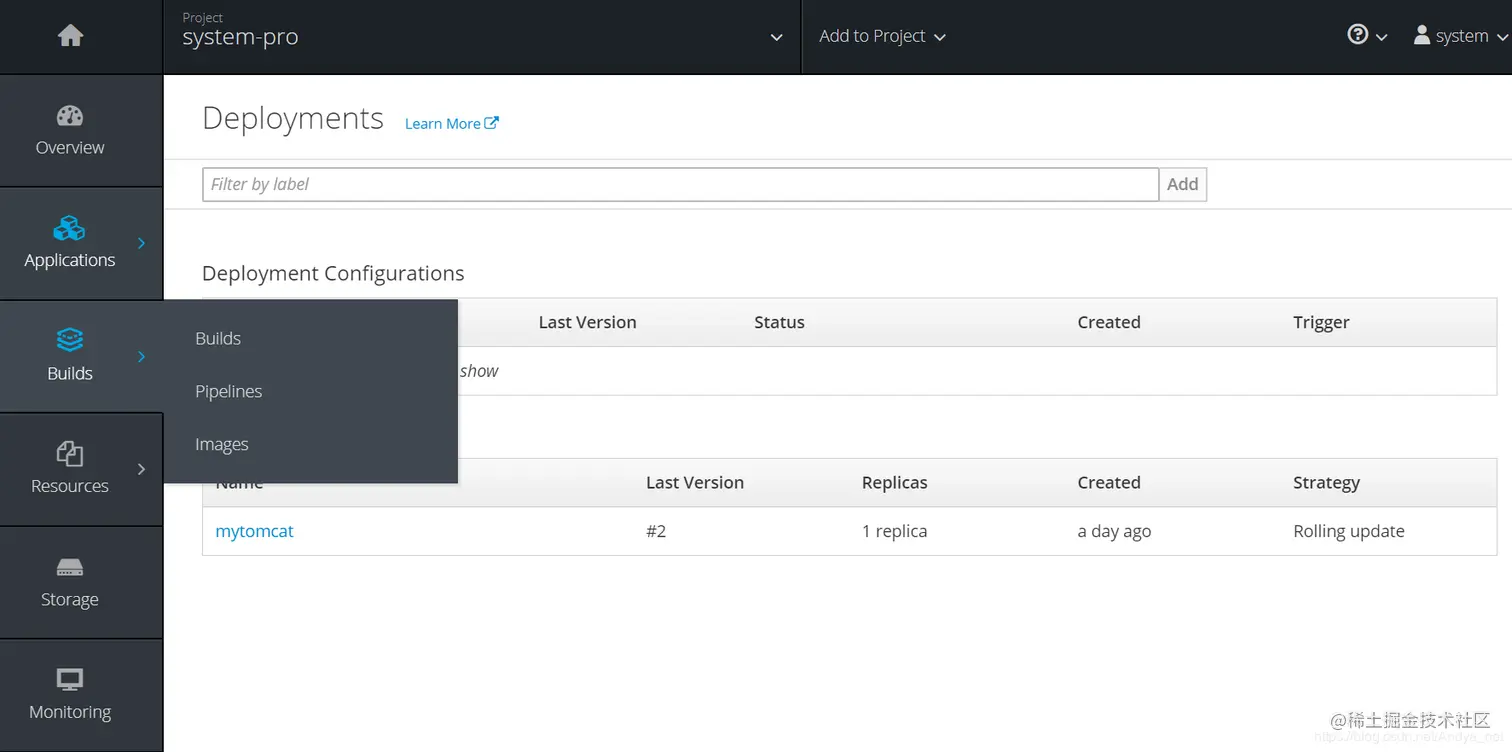Click the user person icon in header
This screenshot has width=1512, height=752.
tap(1421, 35)
